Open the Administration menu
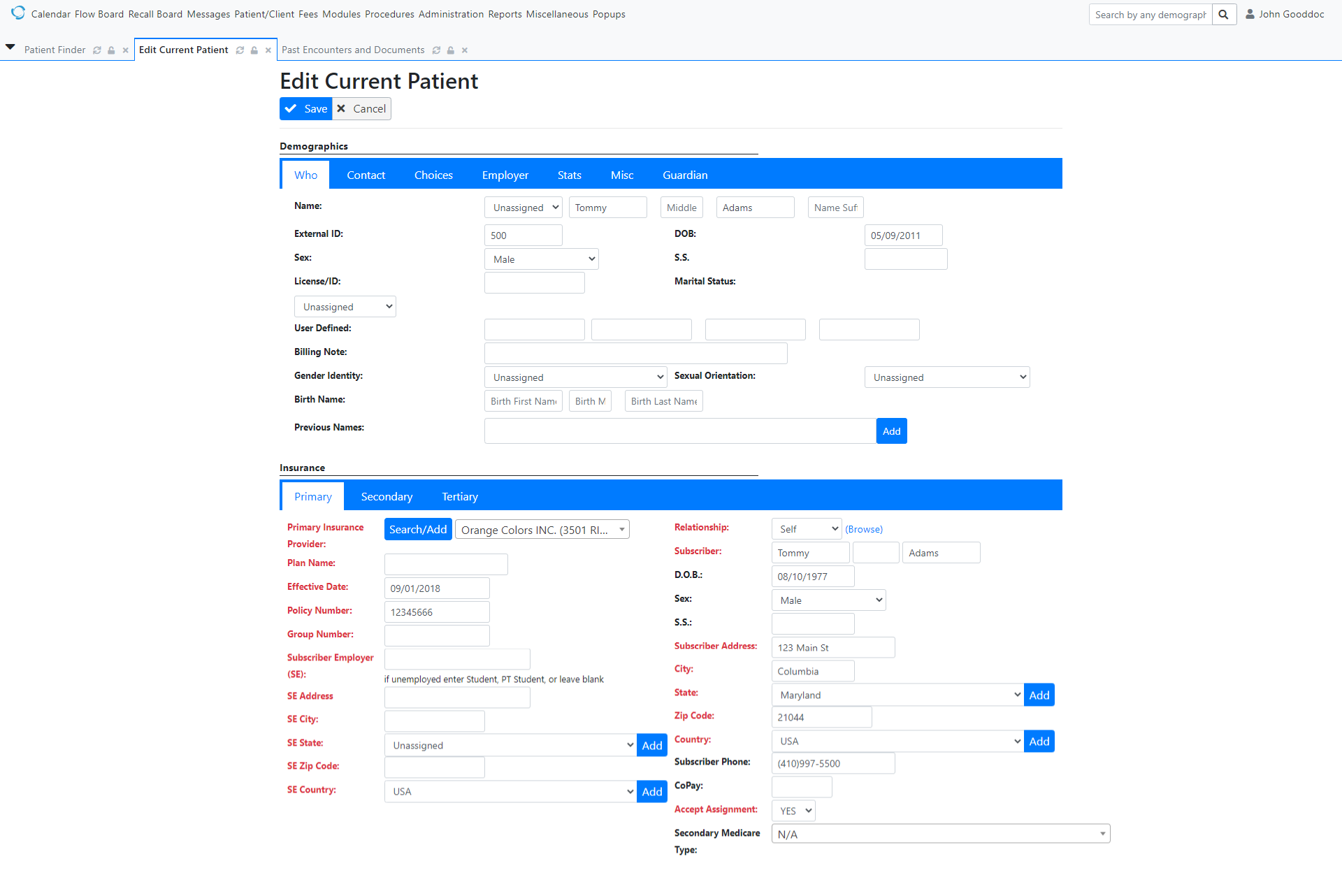 (x=452, y=14)
